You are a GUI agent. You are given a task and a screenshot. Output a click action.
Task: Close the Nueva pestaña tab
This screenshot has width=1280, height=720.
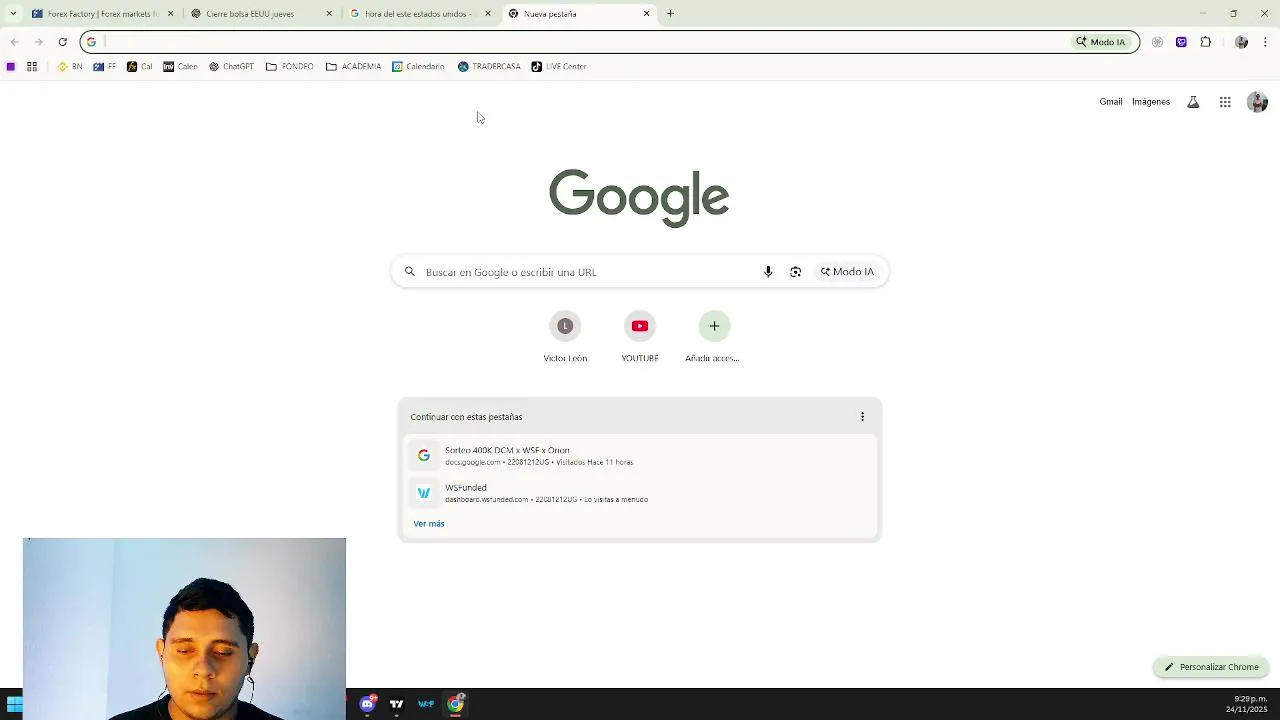646,14
